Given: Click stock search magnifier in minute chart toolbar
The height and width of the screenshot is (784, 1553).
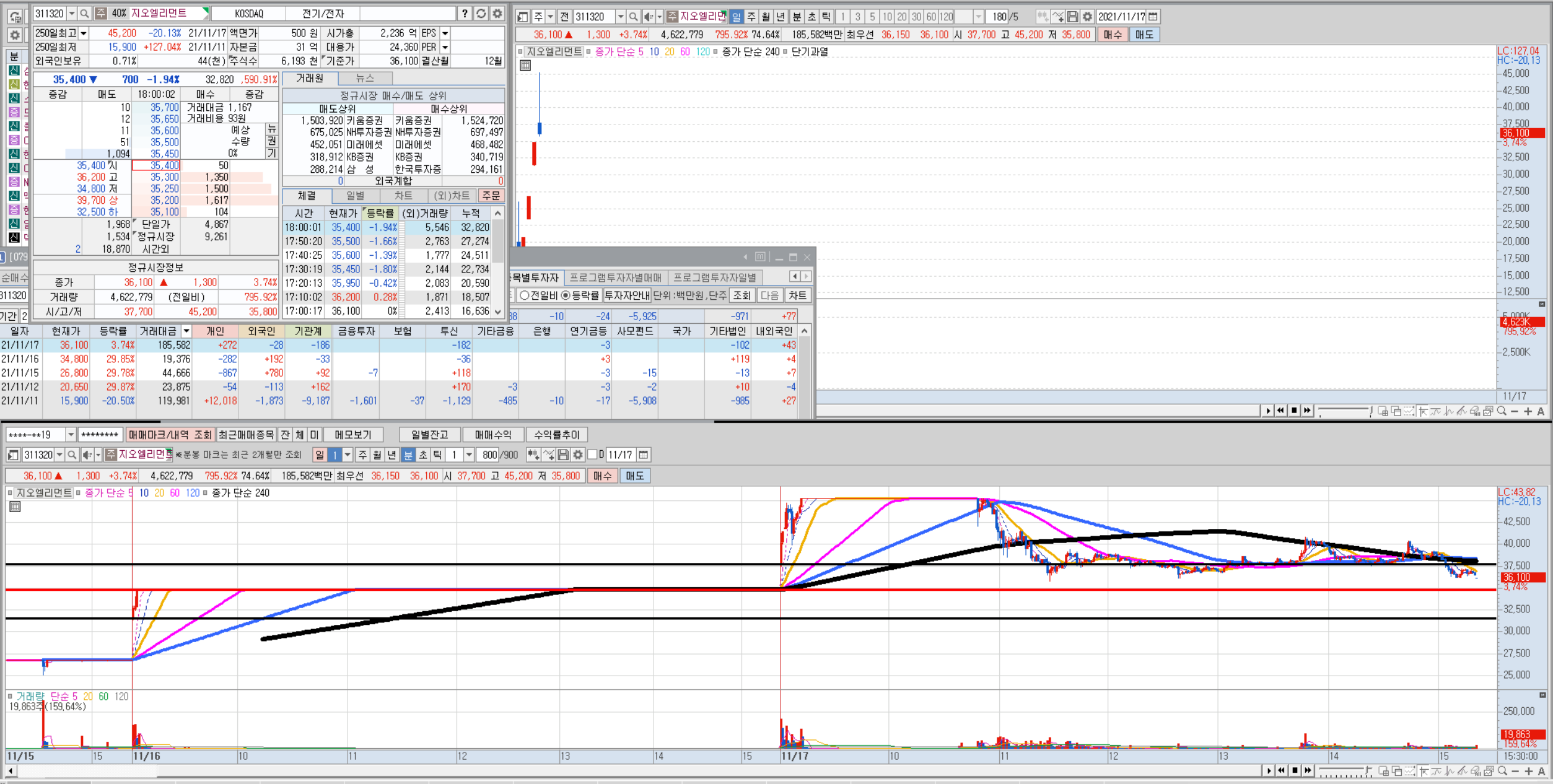Looking at the screenshot, I should [x=72, y=455].
